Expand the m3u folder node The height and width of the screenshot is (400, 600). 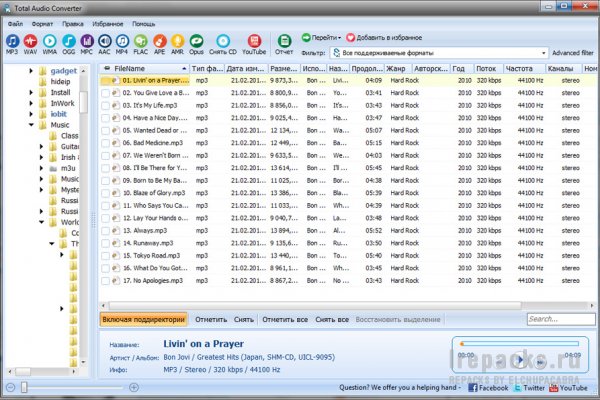coord(41,168)
